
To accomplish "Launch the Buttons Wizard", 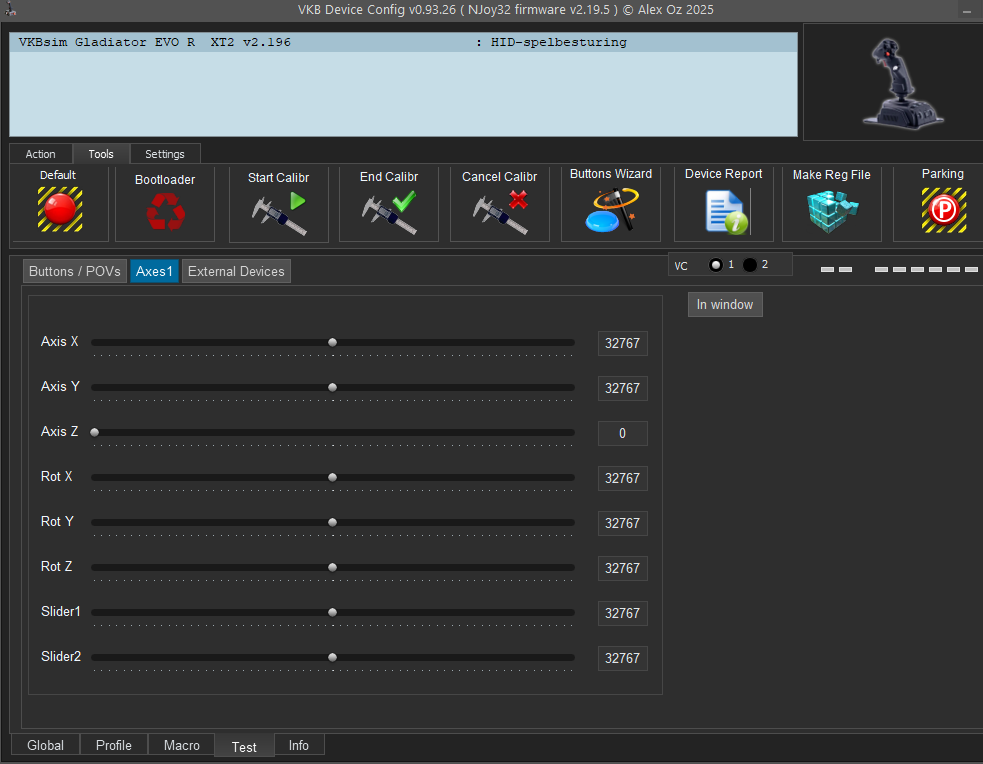I will point(611,210).
